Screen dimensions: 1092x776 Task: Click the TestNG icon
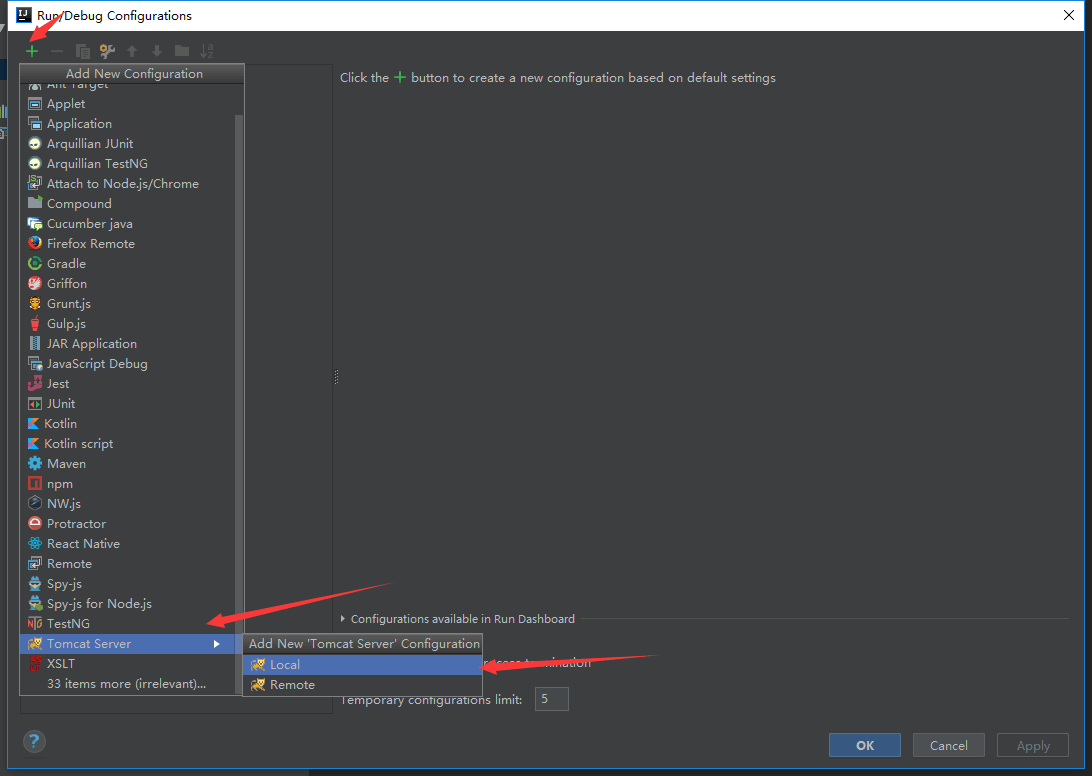(35, 623)
